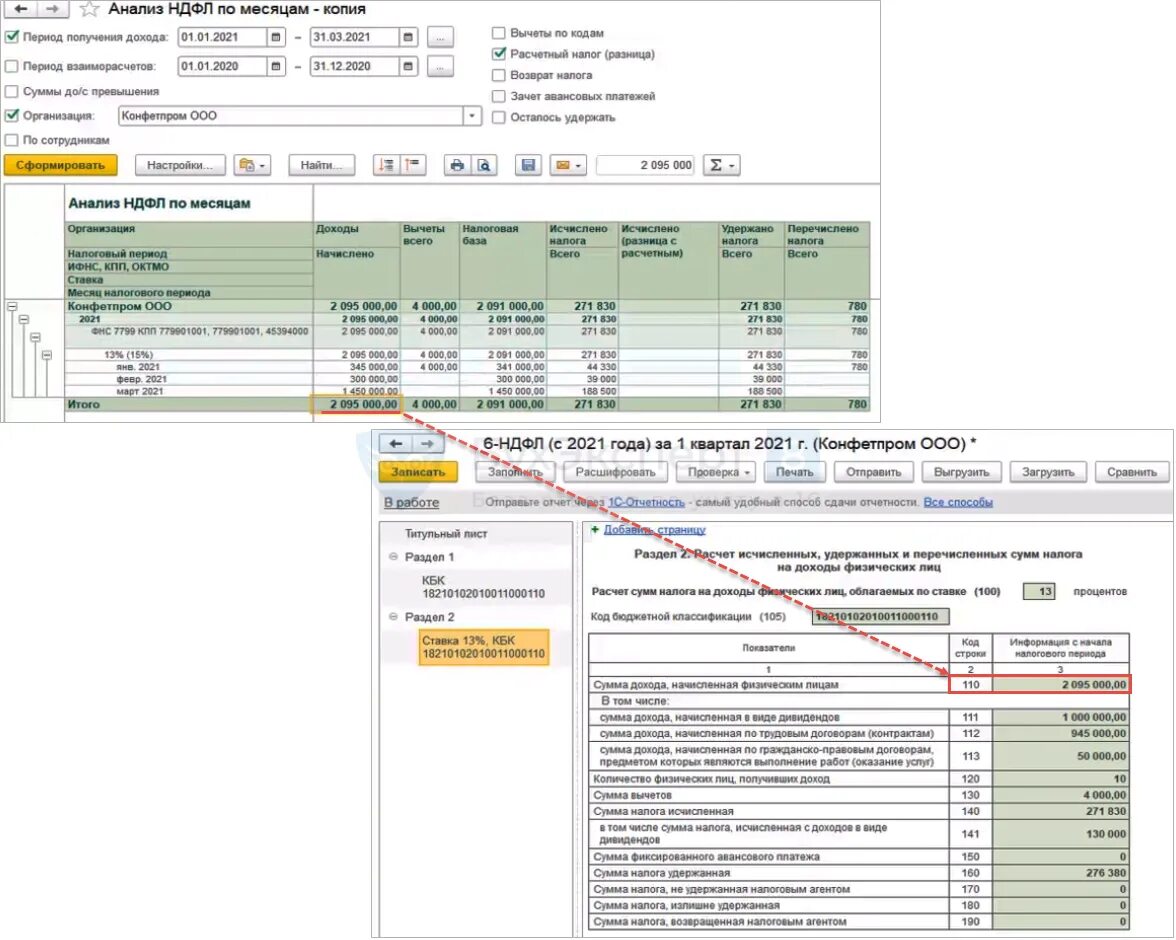Click Записать in the 6-НДФЛ form
The height and width of the screenshot is (940, 1176).
[418, 472]
